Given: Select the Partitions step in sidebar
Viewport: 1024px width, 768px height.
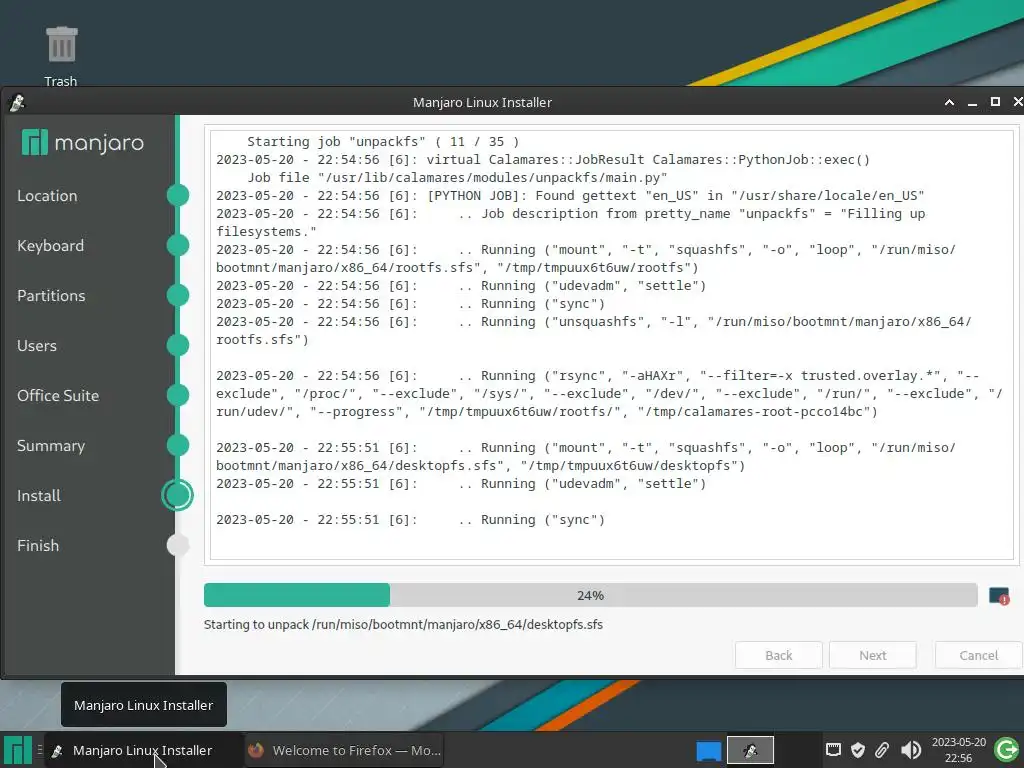Looking at the screenshot, I should [51, 296].
